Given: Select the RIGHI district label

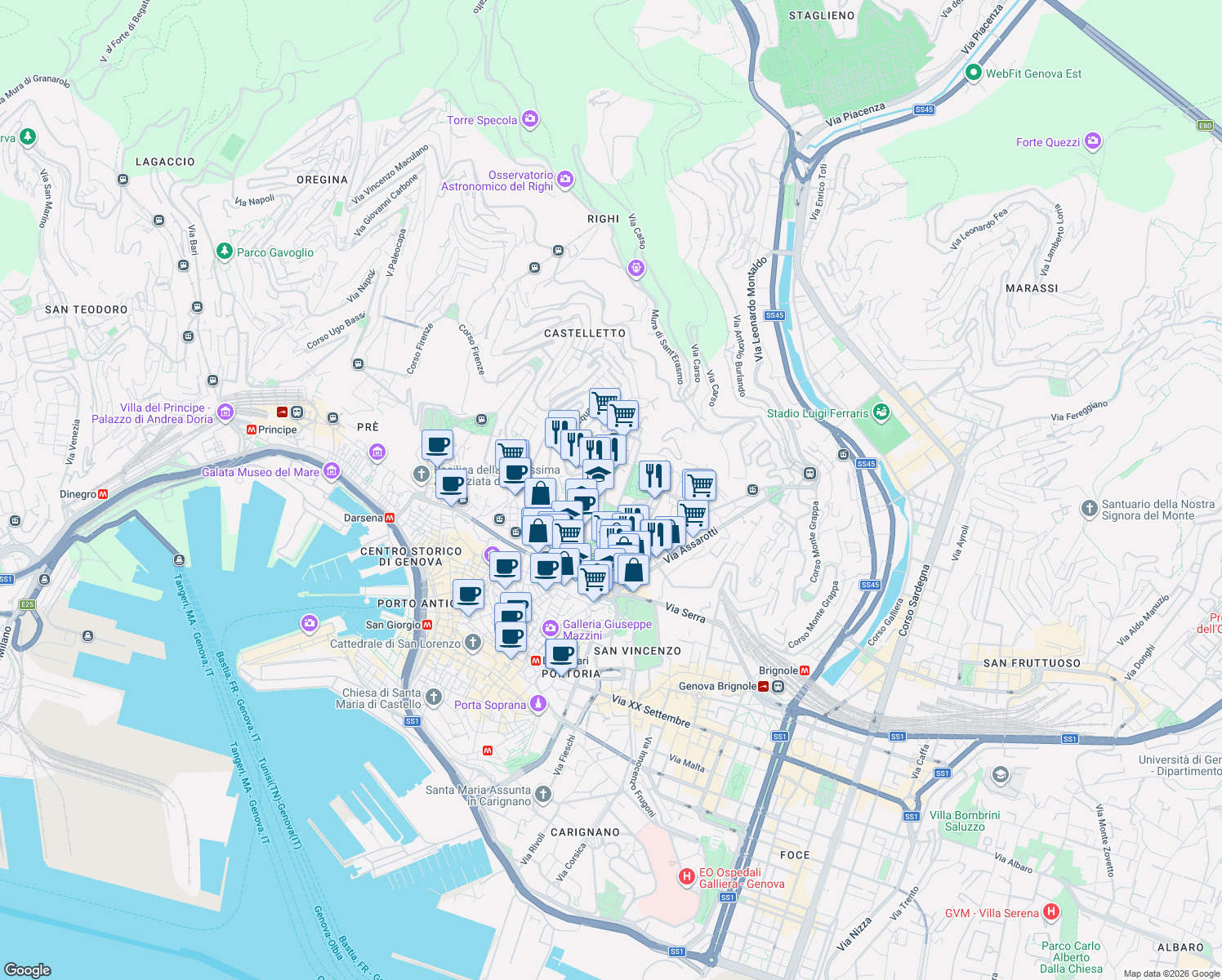Looking at the screenshot, I should pyautogui.click(x=603, y=219).
